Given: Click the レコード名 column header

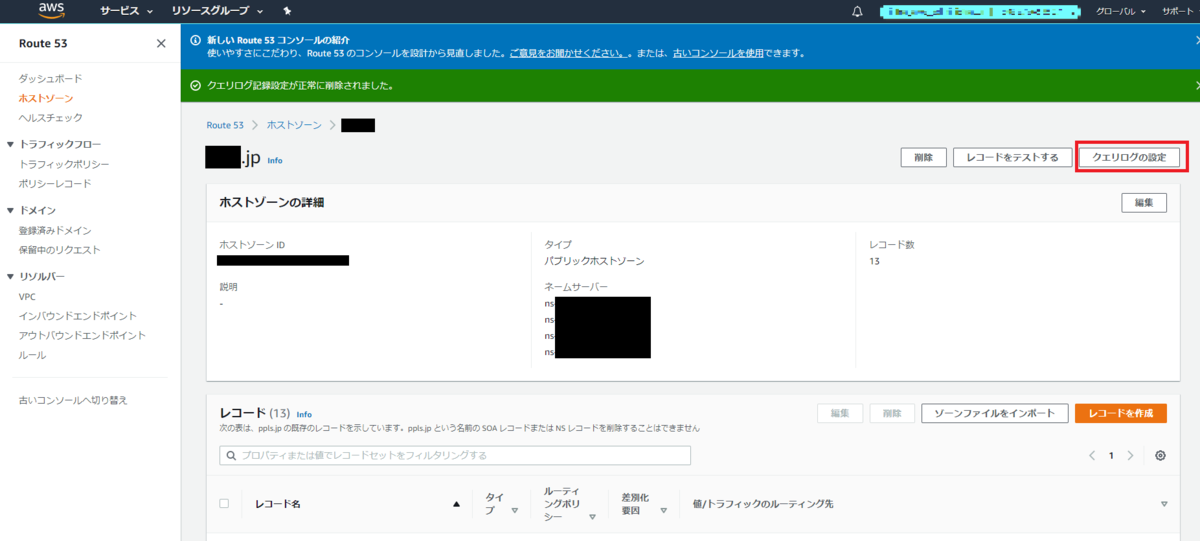Looking at the screenshot, I should pyautogui.click(x=278, y=504).
